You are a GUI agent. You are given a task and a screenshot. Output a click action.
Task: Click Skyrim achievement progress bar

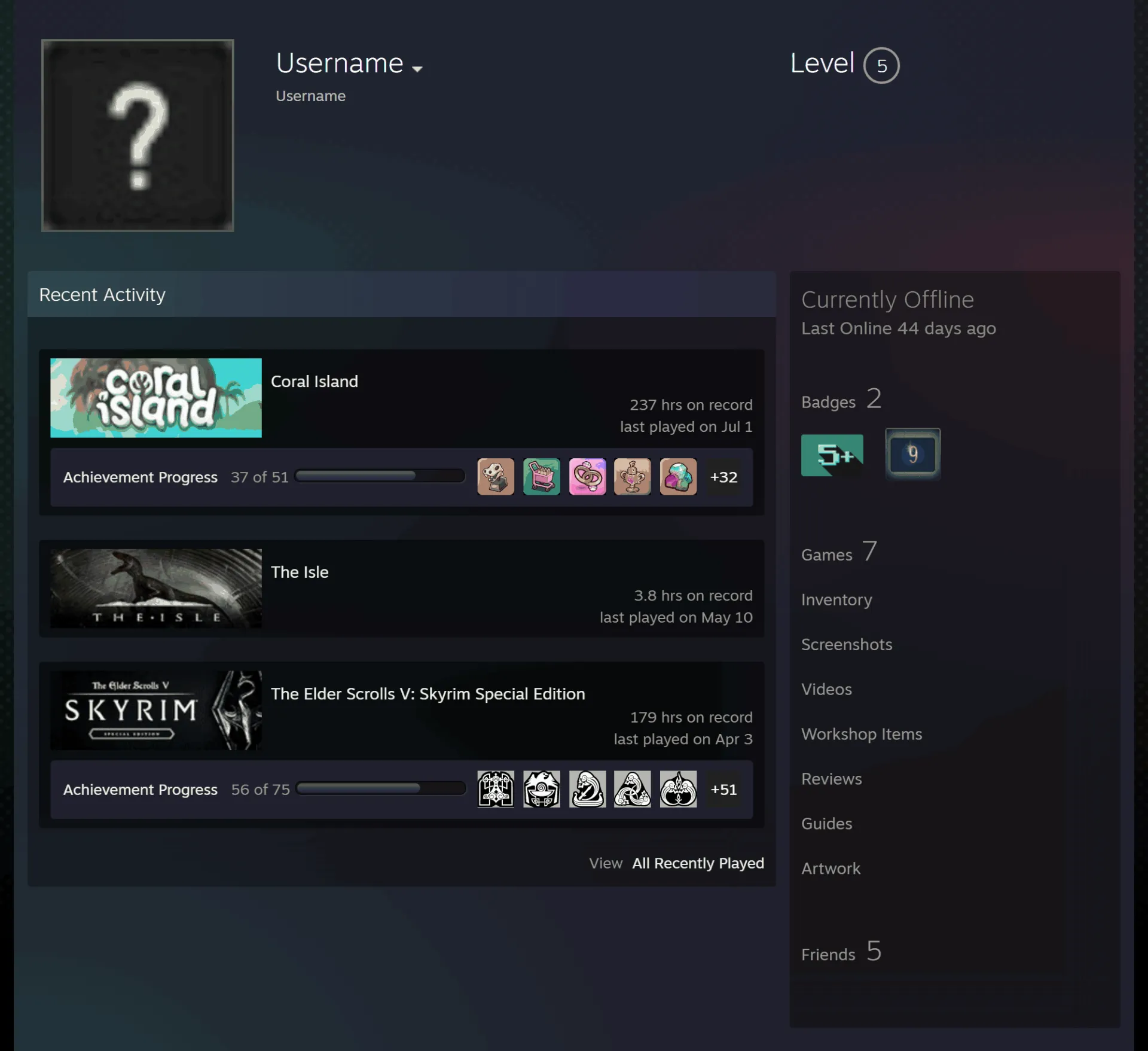(381, 788)
